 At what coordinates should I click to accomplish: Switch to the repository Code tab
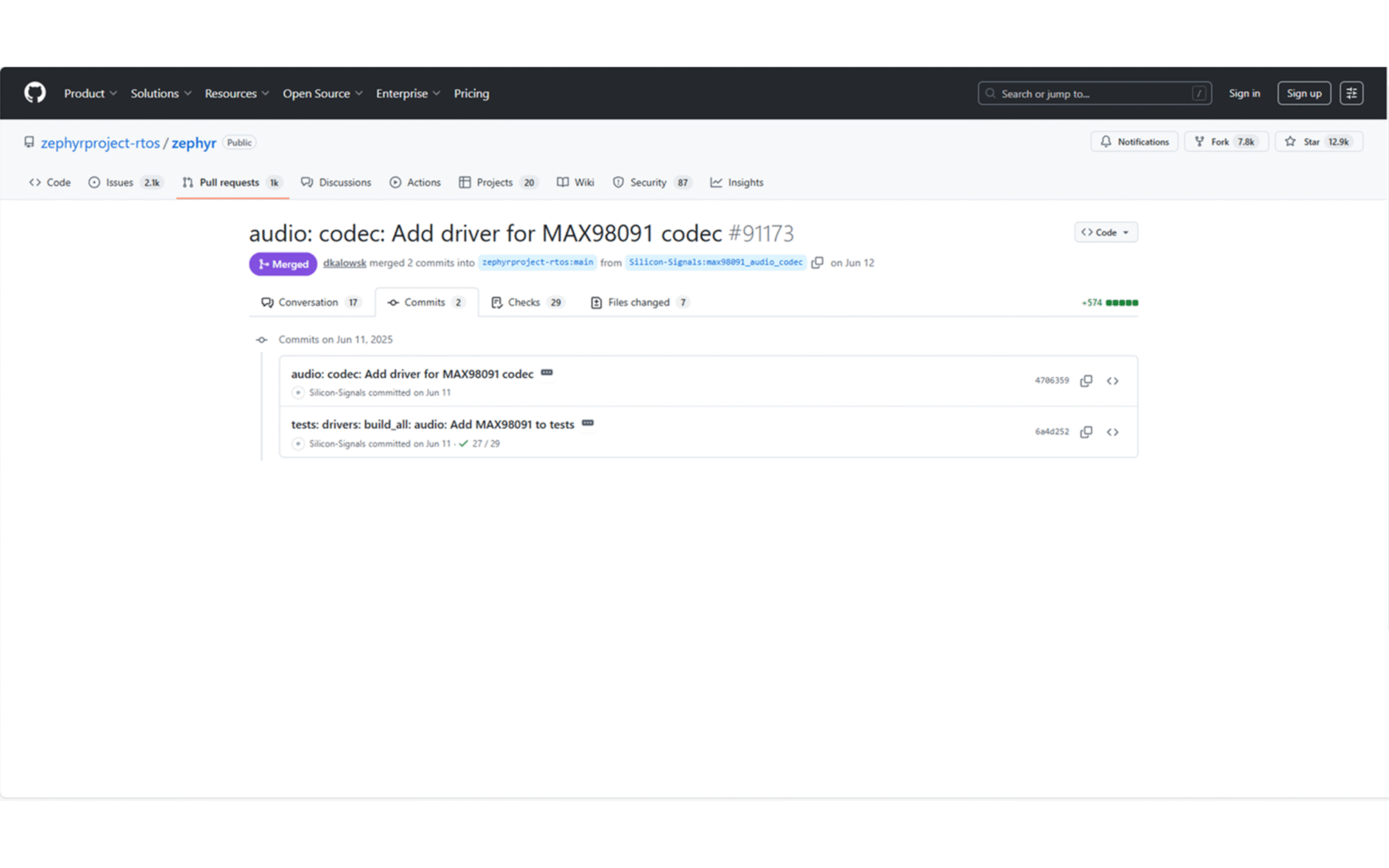(x=50, y=182)
